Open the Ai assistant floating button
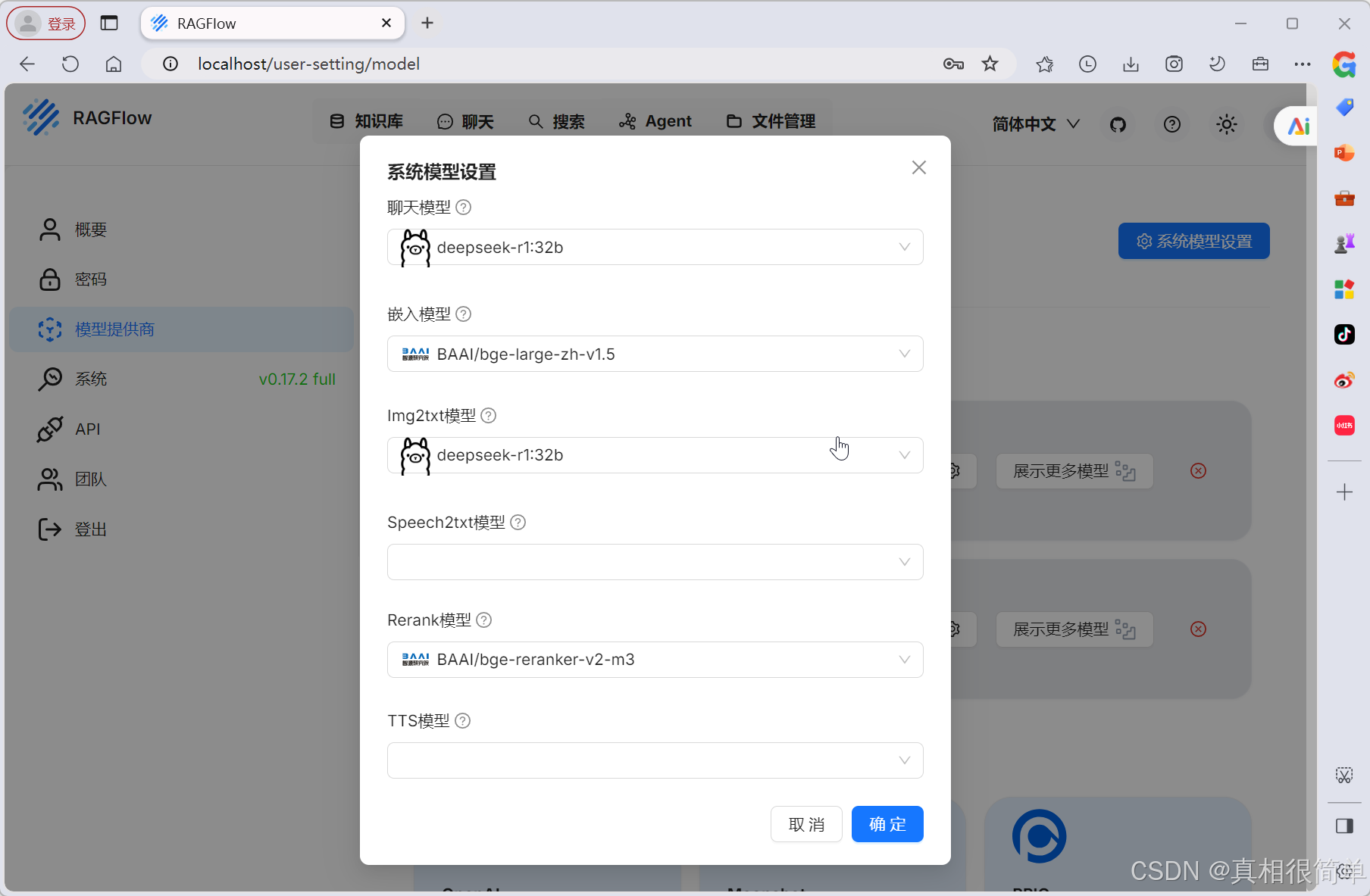This screenshot has width=1370, height=896. pyautogui.click(x=1297, y=126)
